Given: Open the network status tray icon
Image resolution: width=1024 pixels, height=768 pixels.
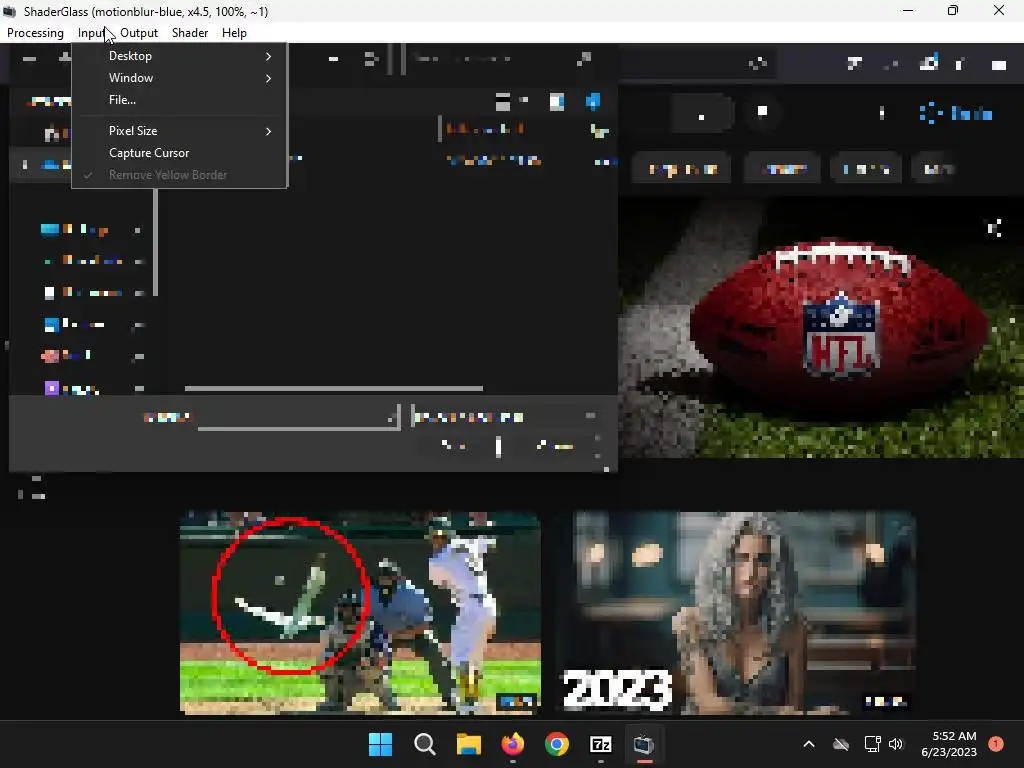Looking at the screenshot, I should [872, 744].
